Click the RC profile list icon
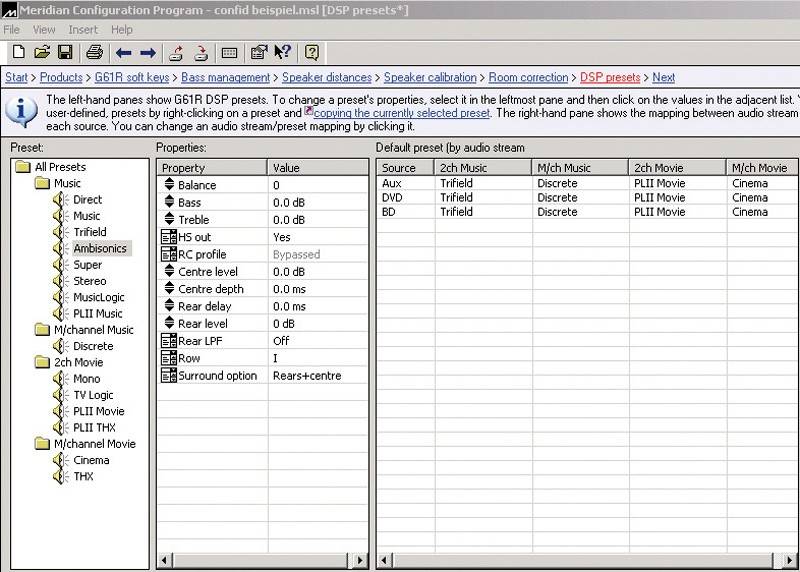Screen dimensions: 800x572 click(169, 254)
